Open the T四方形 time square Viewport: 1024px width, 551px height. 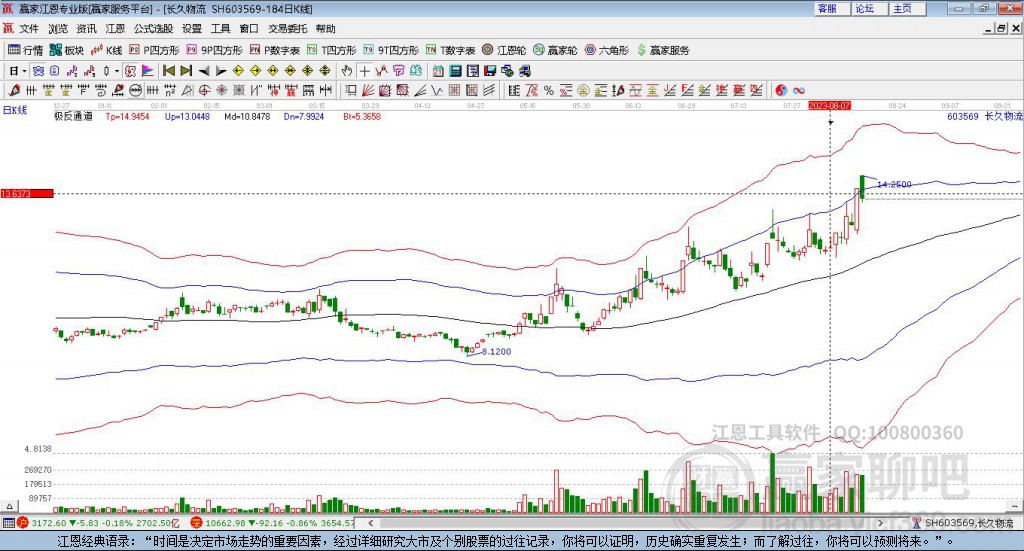tap(332, 50)
